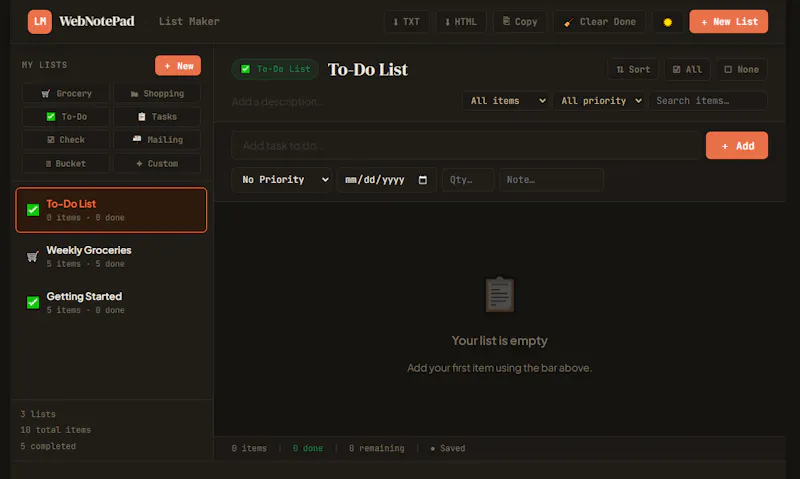The image size is (800, 479).
Task: Click the empty list clipboard icon
Action: (x=499, y=294)
